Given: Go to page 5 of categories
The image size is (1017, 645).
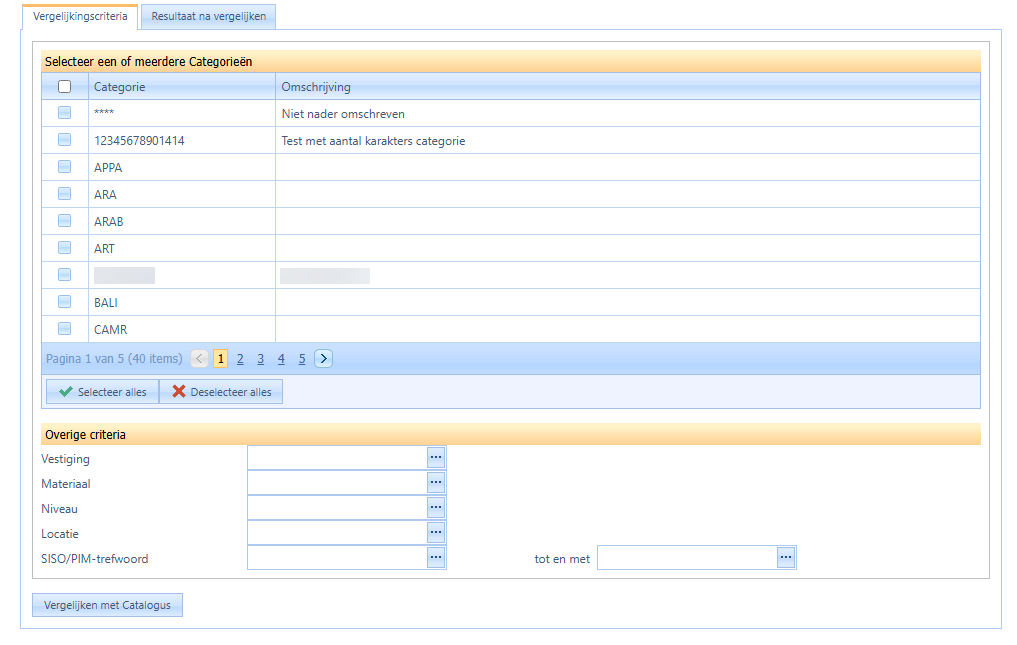Looking at the screenshot, I should pyautogui.click(x=301, y=359).
